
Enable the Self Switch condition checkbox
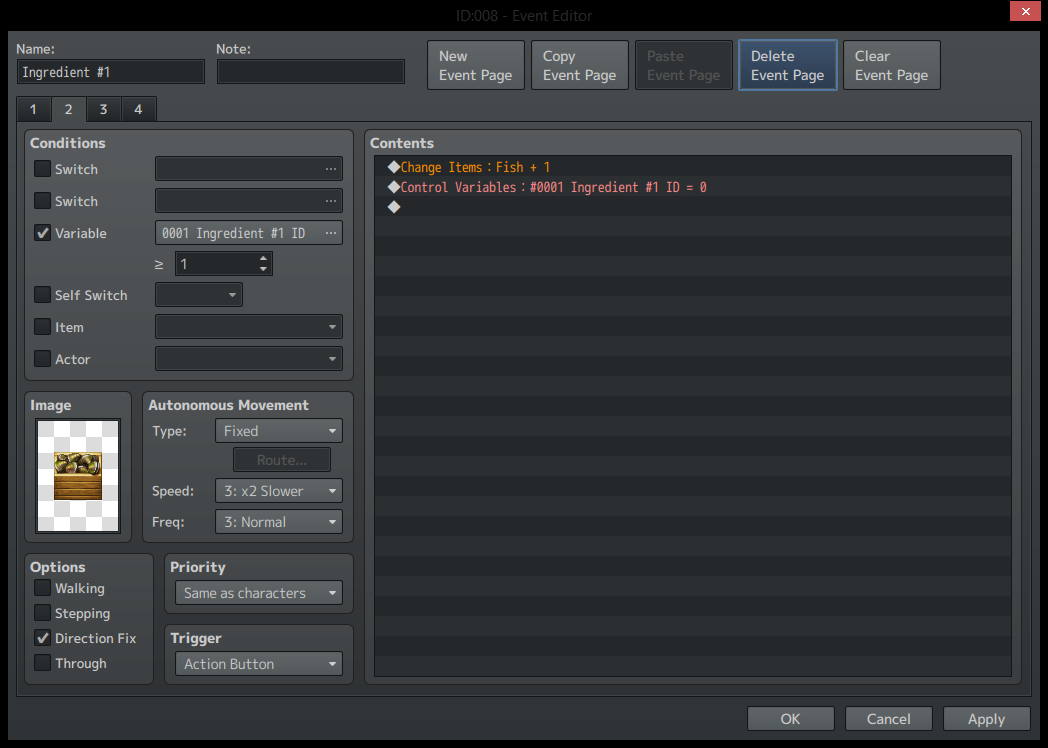coord(42,295)
